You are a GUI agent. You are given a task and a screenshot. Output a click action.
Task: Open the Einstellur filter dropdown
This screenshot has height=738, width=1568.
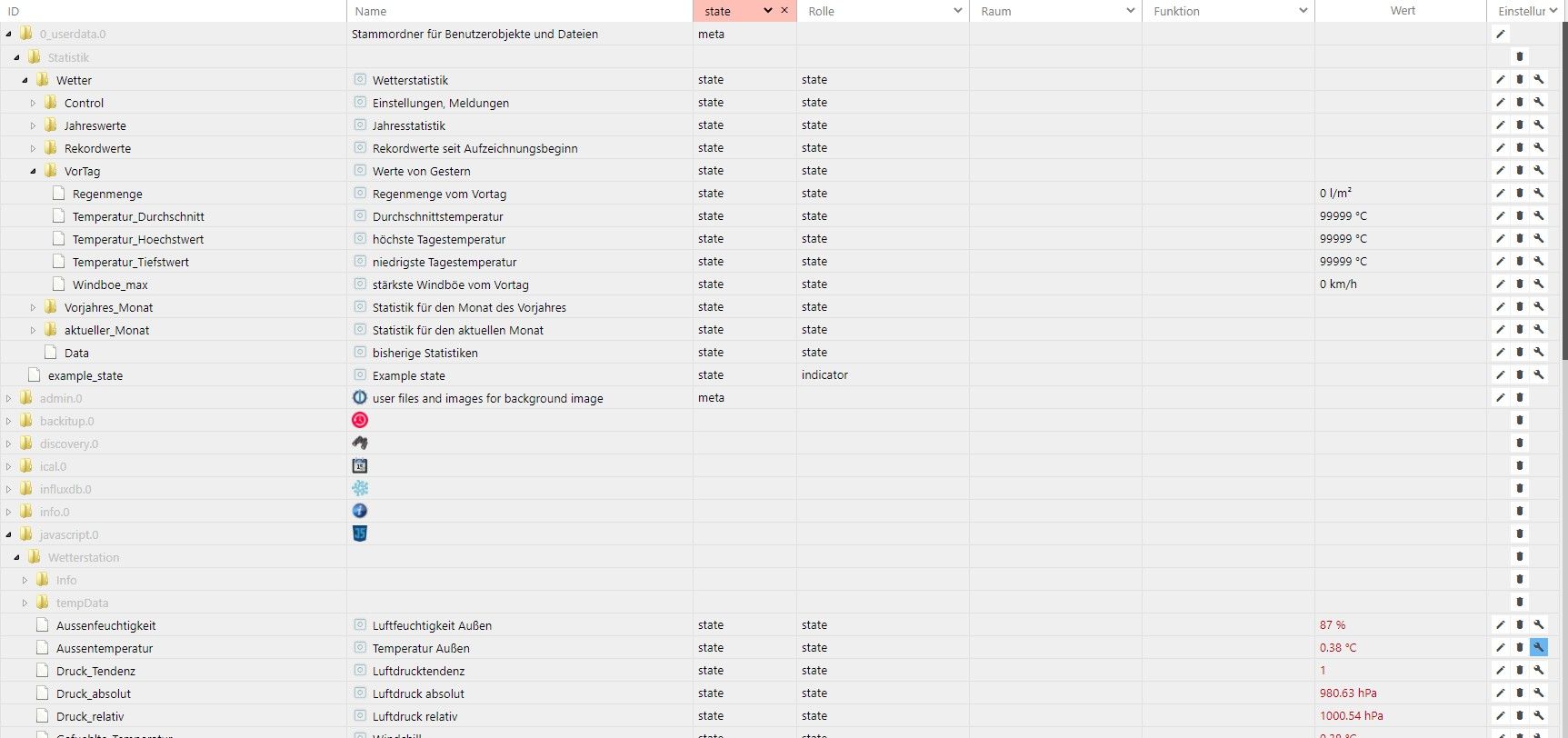coord(1553,11)
